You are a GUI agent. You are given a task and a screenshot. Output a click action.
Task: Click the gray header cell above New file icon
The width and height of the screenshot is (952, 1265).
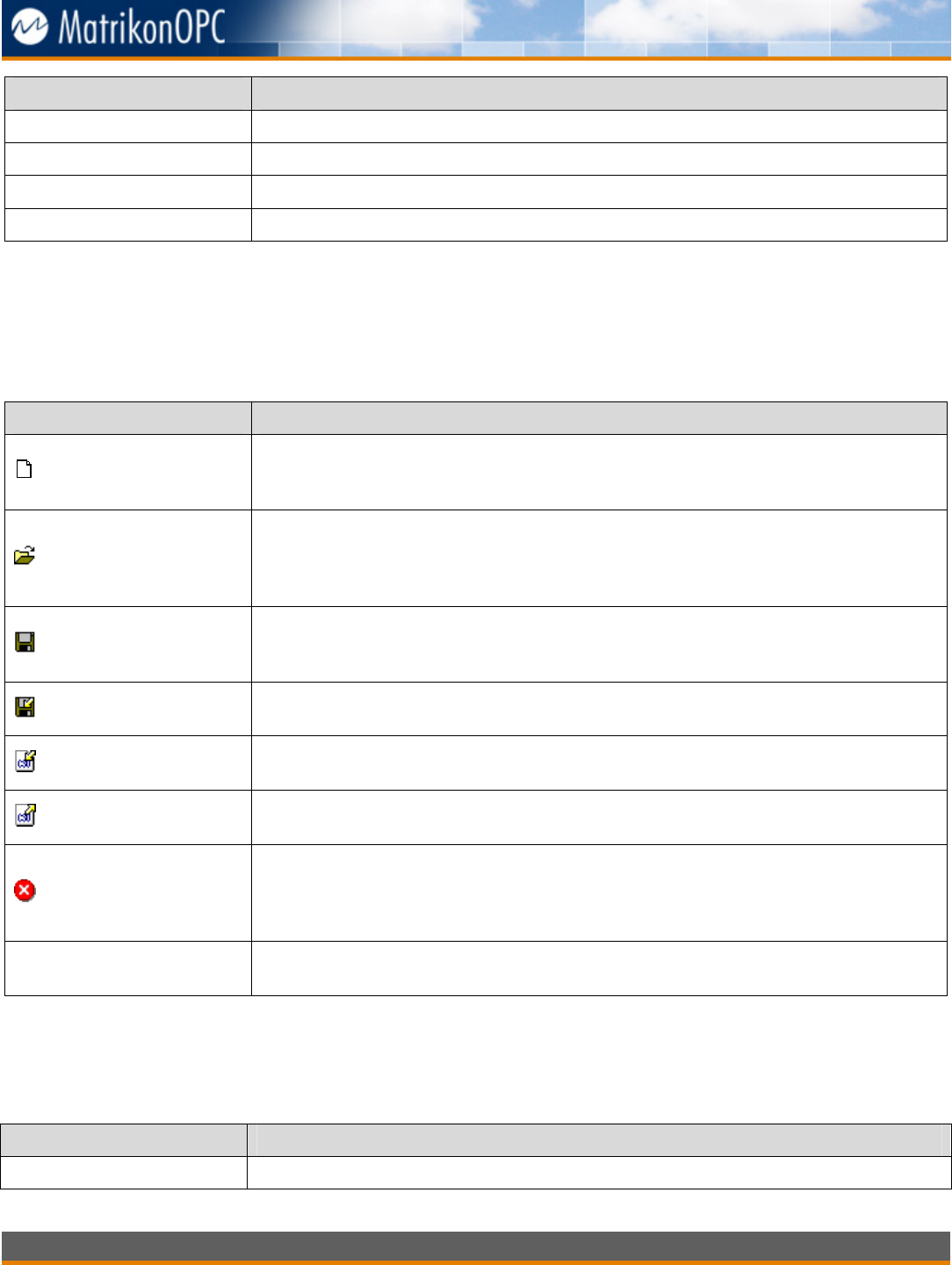point(127,418)
